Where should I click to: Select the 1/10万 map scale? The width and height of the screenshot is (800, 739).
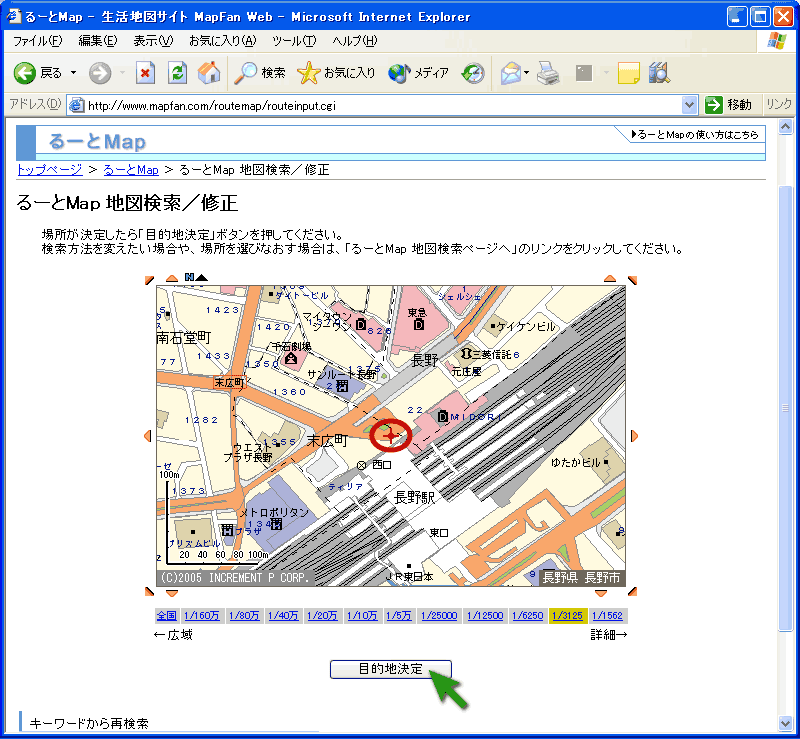362,615
